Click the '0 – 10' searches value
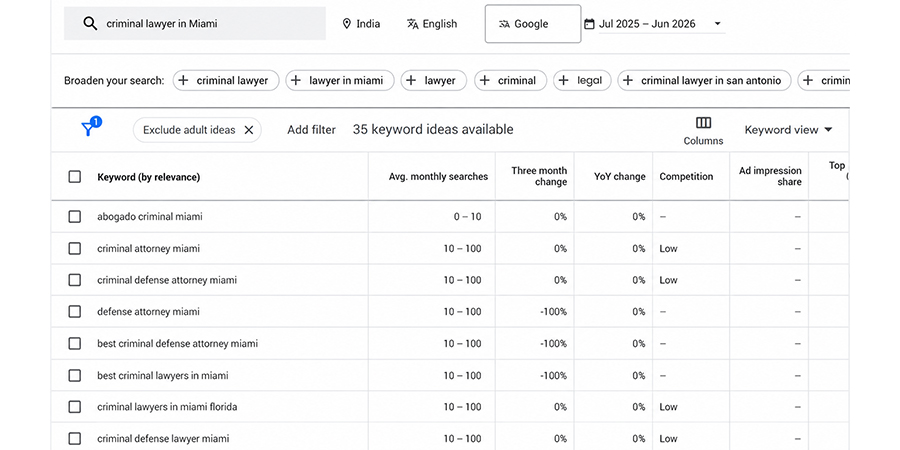900x450 pixels. (467, 217)
